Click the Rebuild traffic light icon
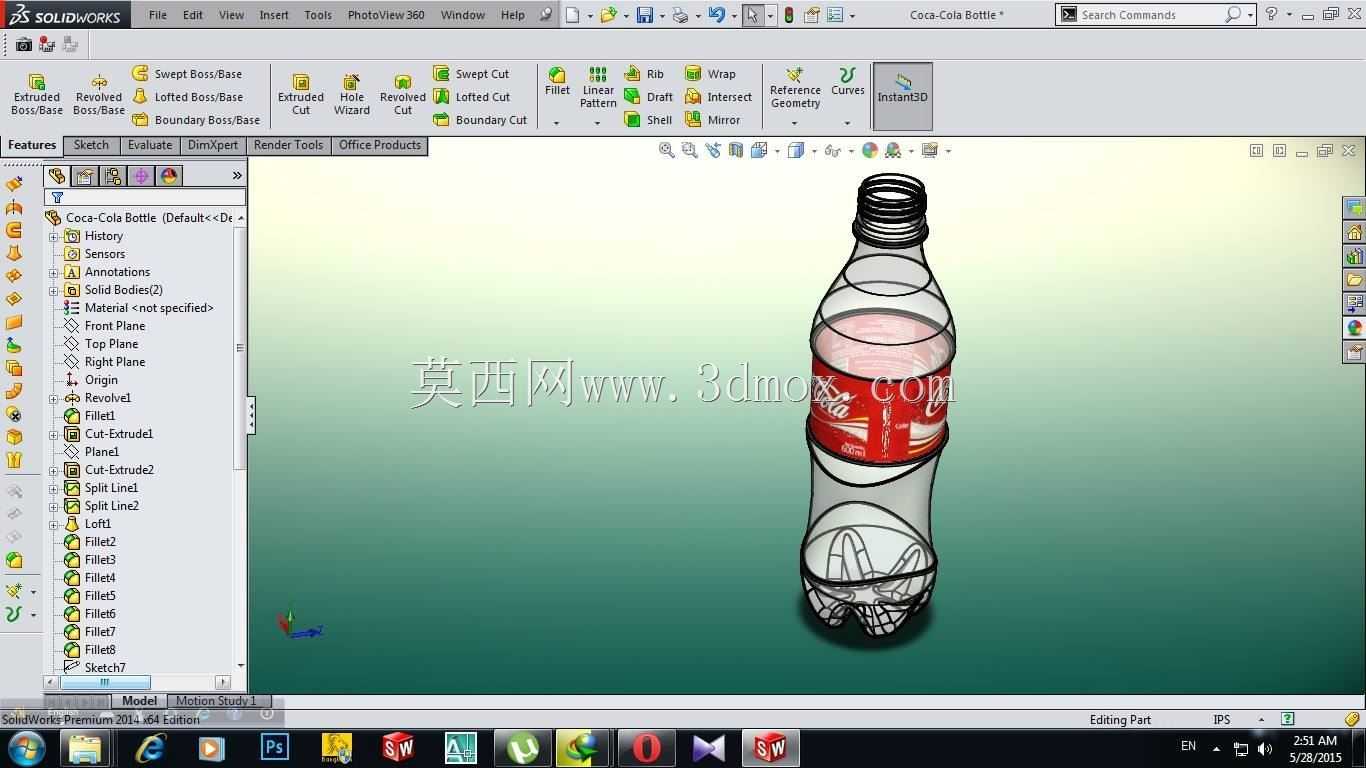Screen dimensions: 1366x768 pos(788,15)
